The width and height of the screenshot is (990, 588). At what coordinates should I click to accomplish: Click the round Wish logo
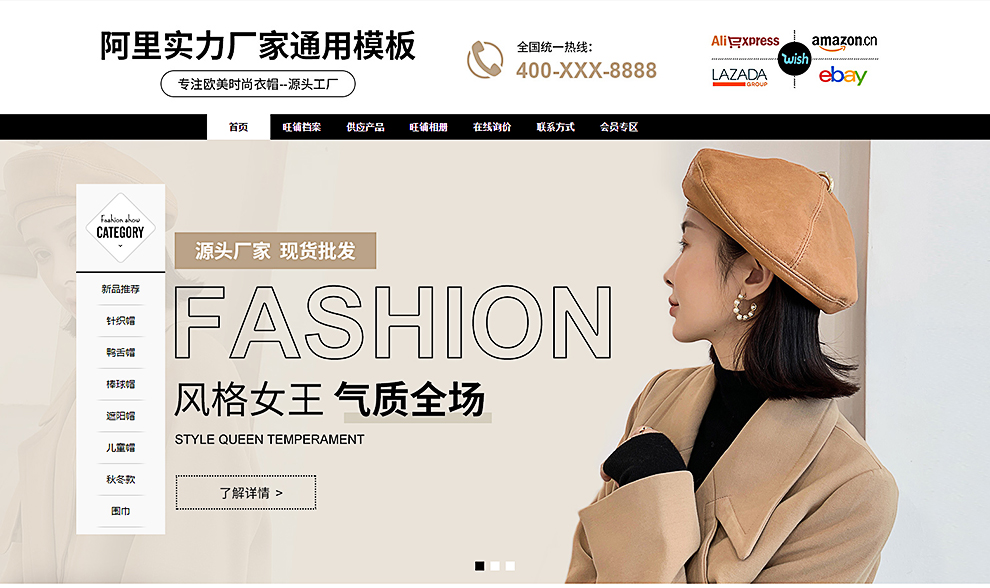tap(794, 59)
